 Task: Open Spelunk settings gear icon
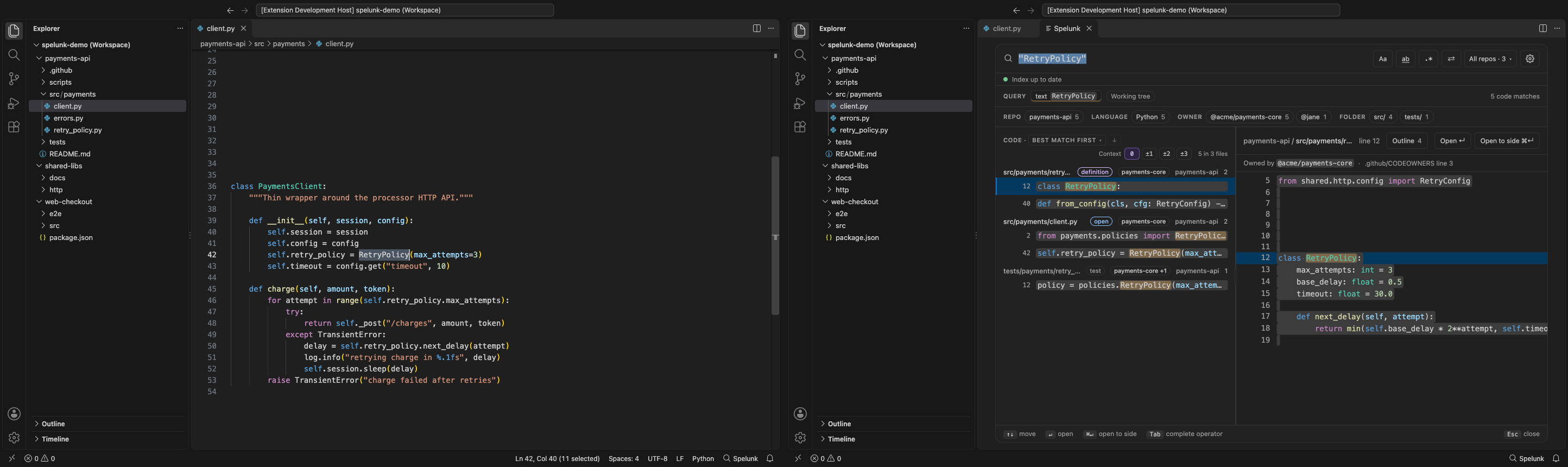pos(1529,59)
